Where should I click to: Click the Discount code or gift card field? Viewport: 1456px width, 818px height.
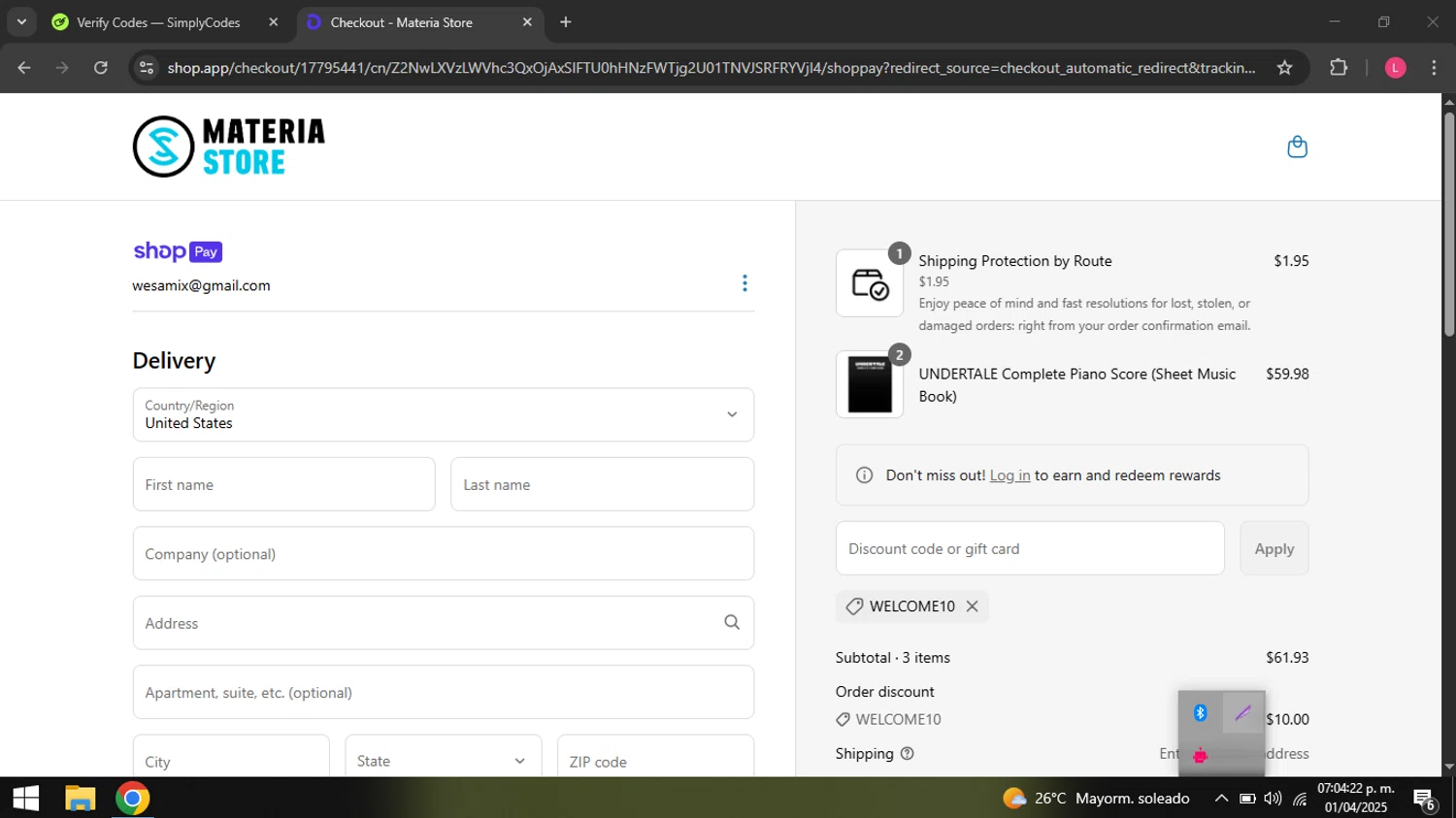click(x=1030, y=548)
